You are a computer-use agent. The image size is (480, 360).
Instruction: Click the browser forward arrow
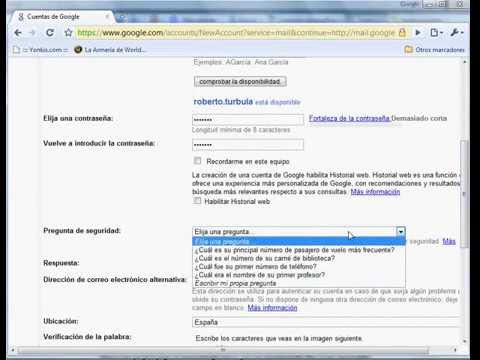pos(32,33)
